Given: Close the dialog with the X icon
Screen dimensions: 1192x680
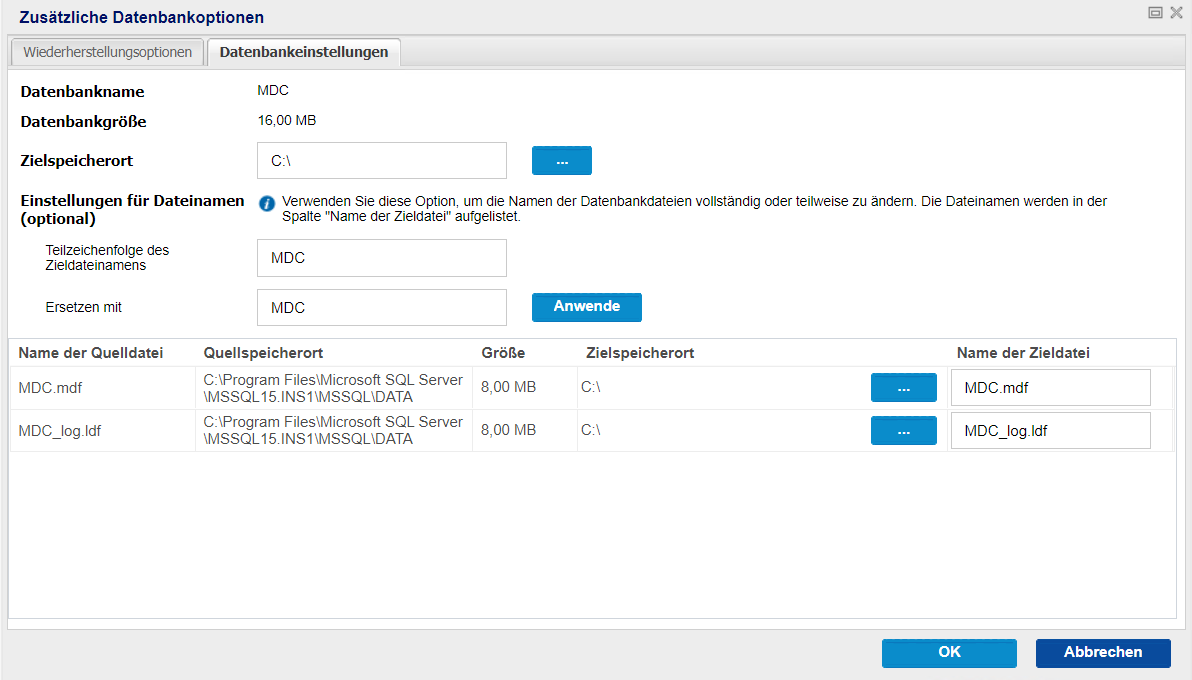Looking at the screenshot, I should click(1176, 13).
